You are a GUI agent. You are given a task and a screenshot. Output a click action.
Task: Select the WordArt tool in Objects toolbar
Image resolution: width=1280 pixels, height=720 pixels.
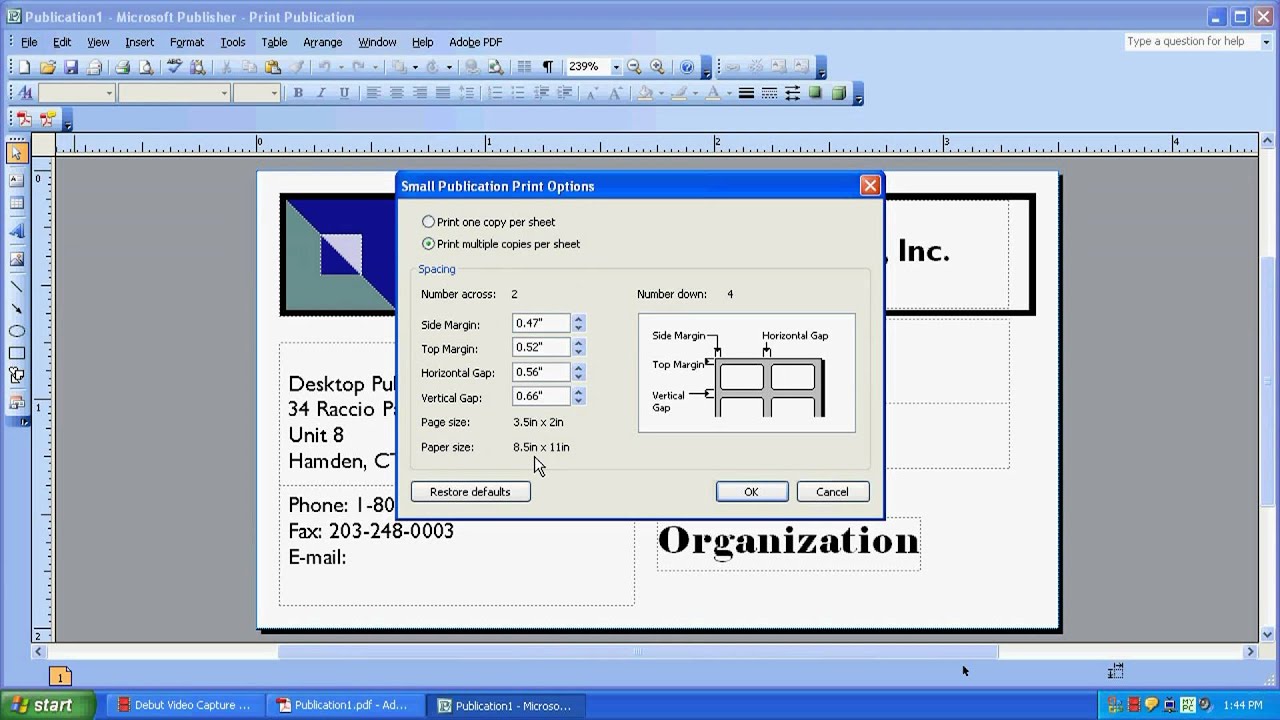click(16, 231)
